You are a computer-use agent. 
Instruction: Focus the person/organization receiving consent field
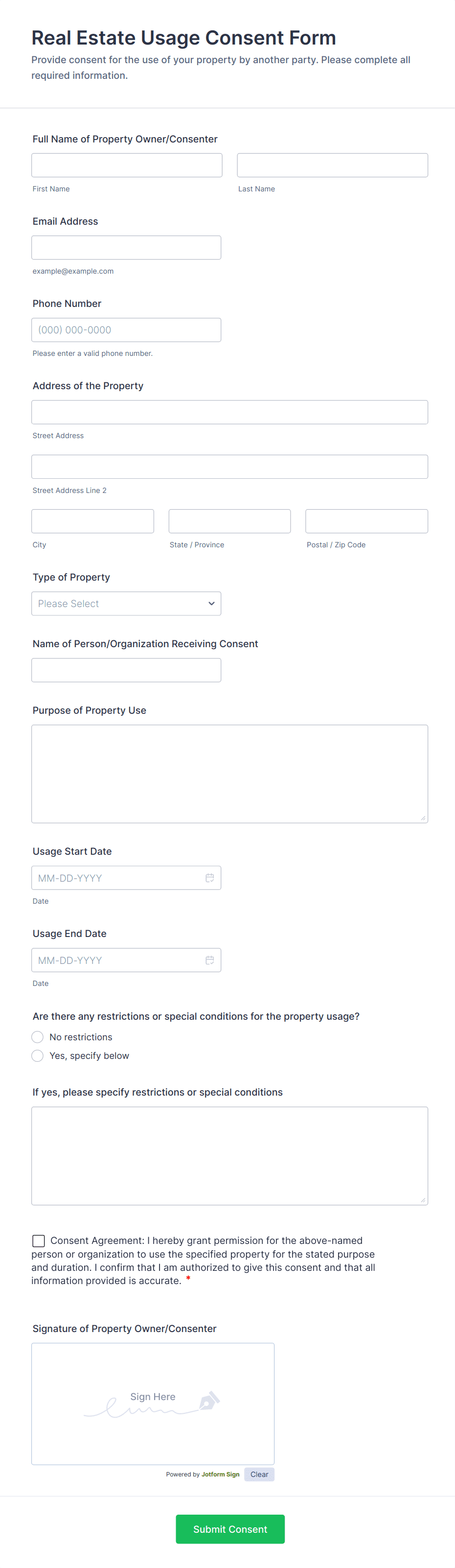tap(126, 670)
